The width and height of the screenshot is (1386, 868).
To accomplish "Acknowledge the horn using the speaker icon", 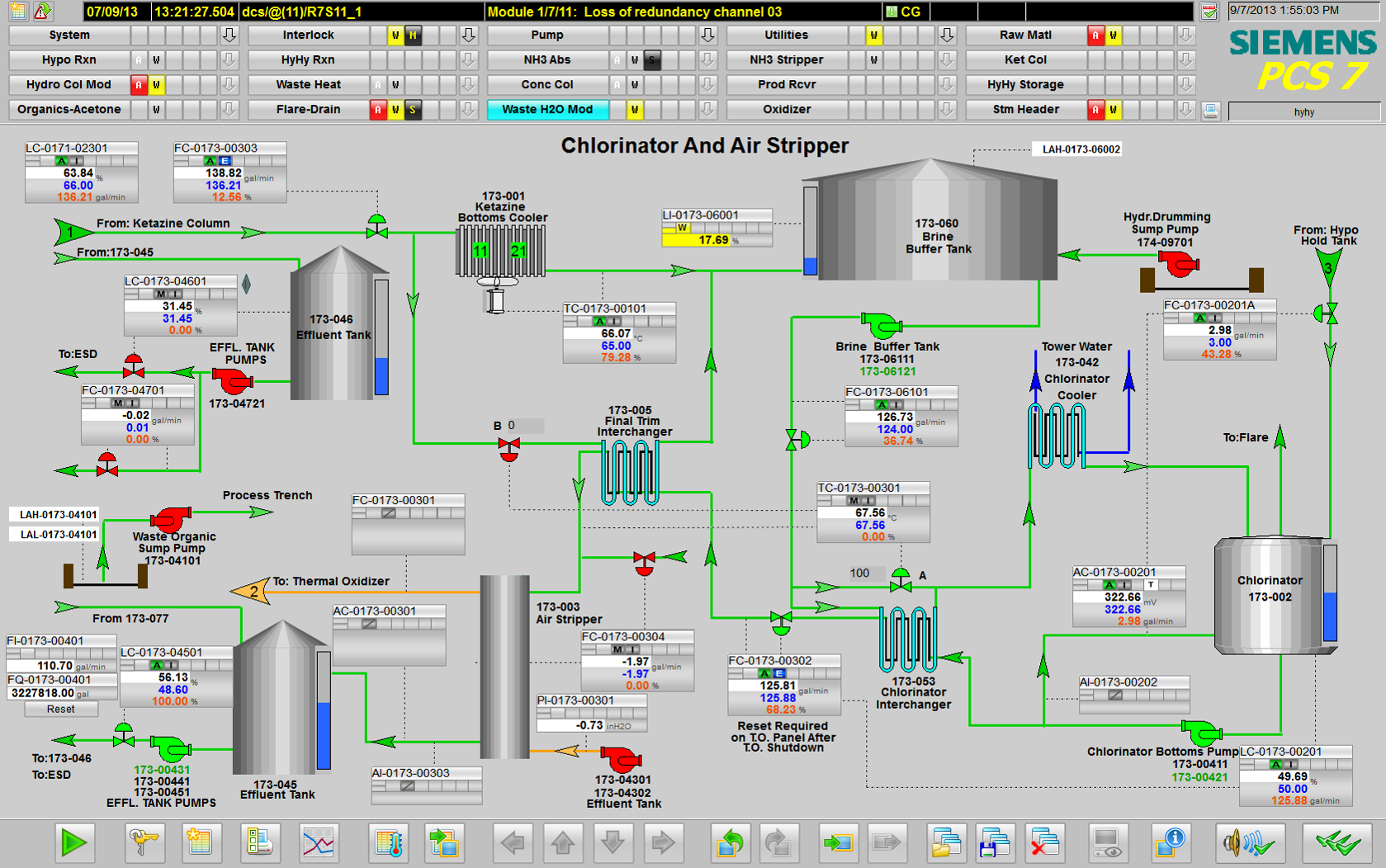I will pos(1247,843).
